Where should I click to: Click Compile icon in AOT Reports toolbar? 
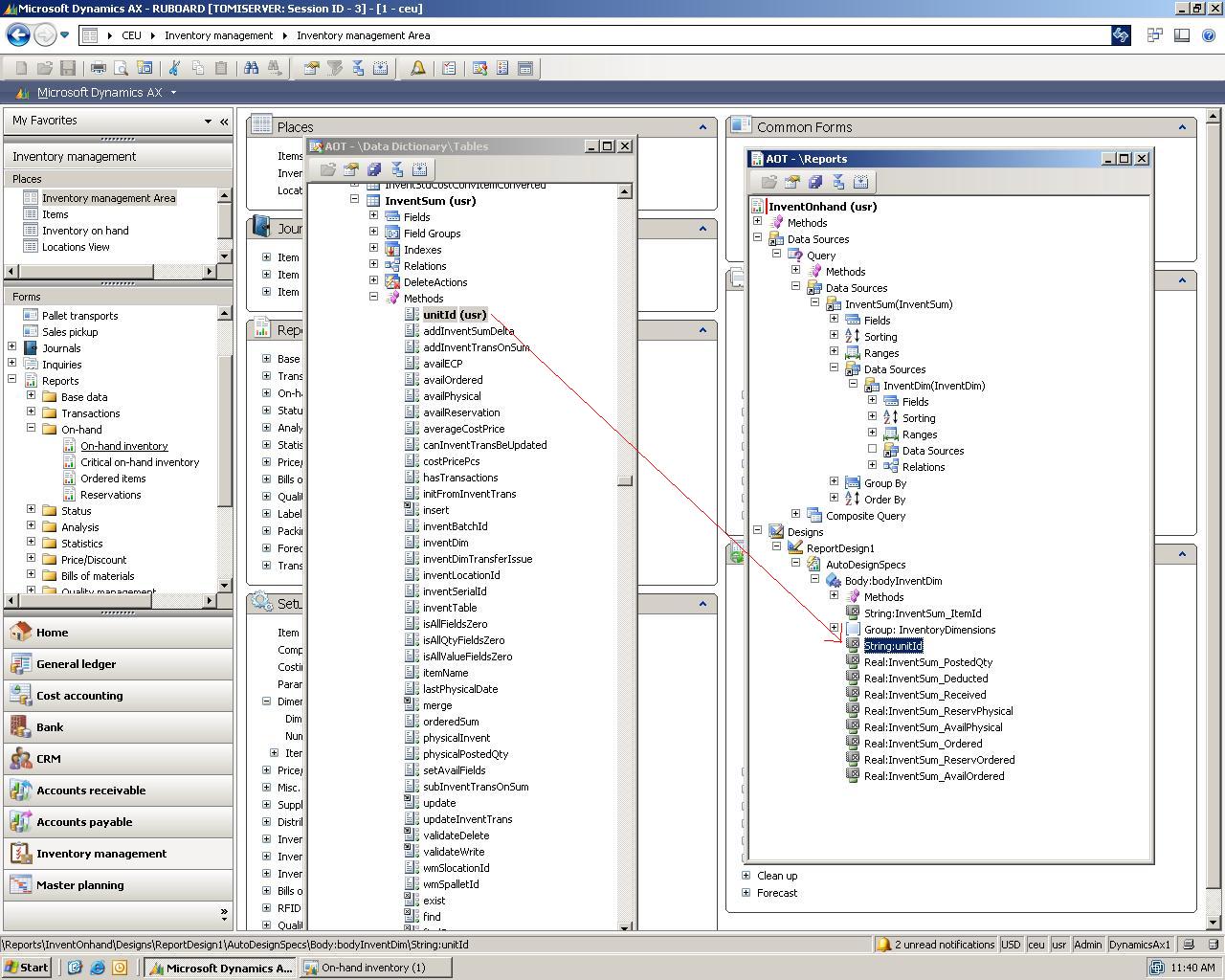tap(861, 182)
